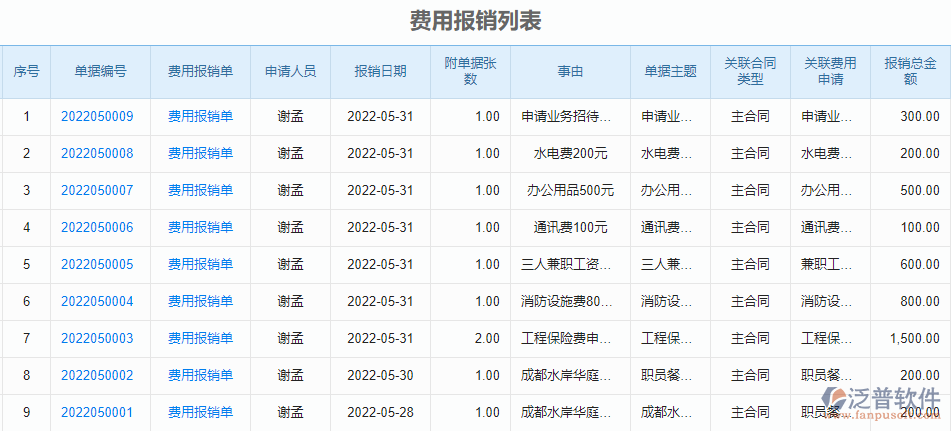Screen dimensions: 951x431
Task: Click 费用报销单 link in row 6
Action: point(200,301)
